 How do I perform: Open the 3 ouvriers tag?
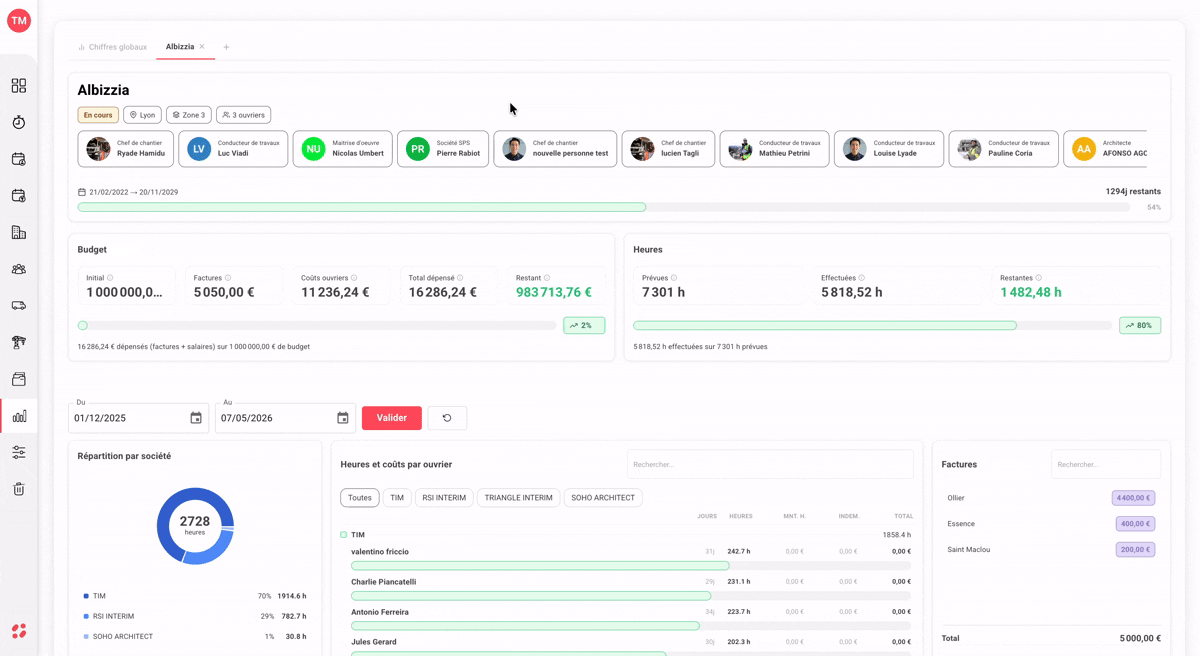click(244, 115)
